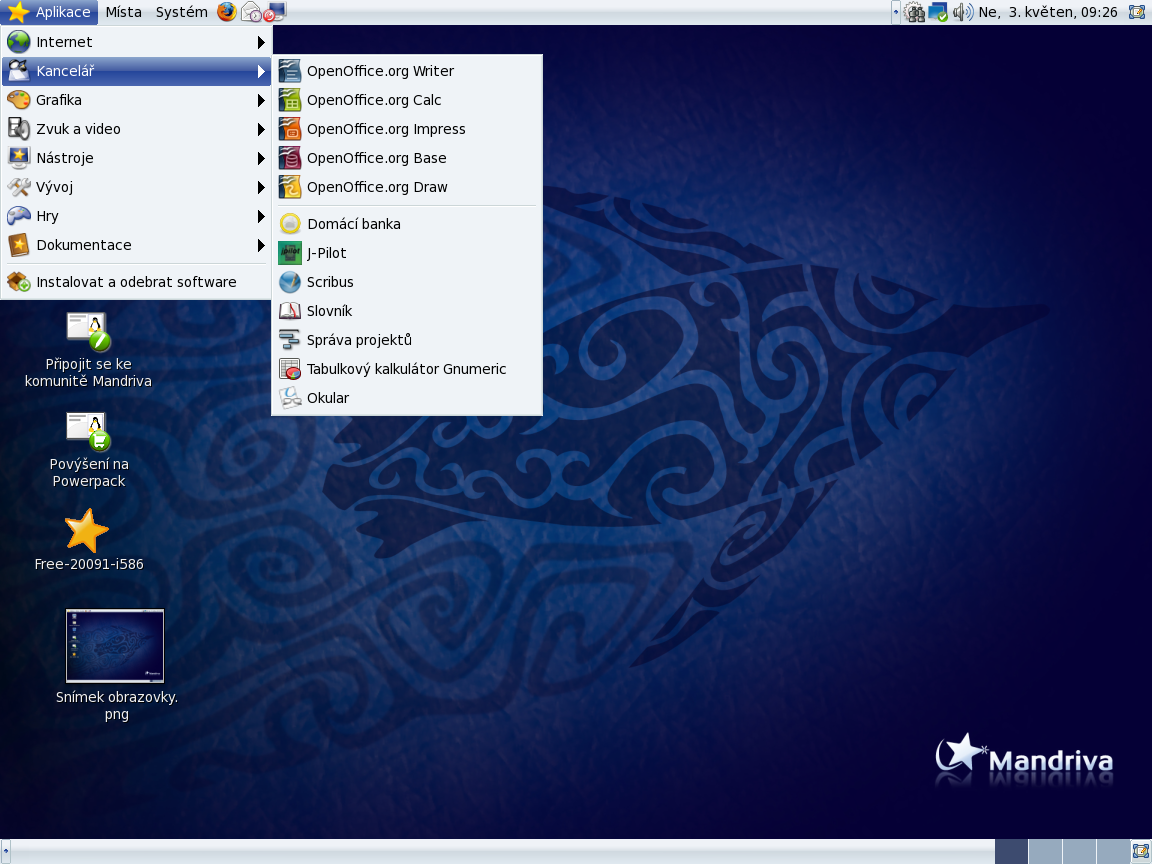Image resolution: width=1152 pixels, height=864 pixels.
Task: Switch to the first (dark) workspace
Action: [x=1011, y=852]
